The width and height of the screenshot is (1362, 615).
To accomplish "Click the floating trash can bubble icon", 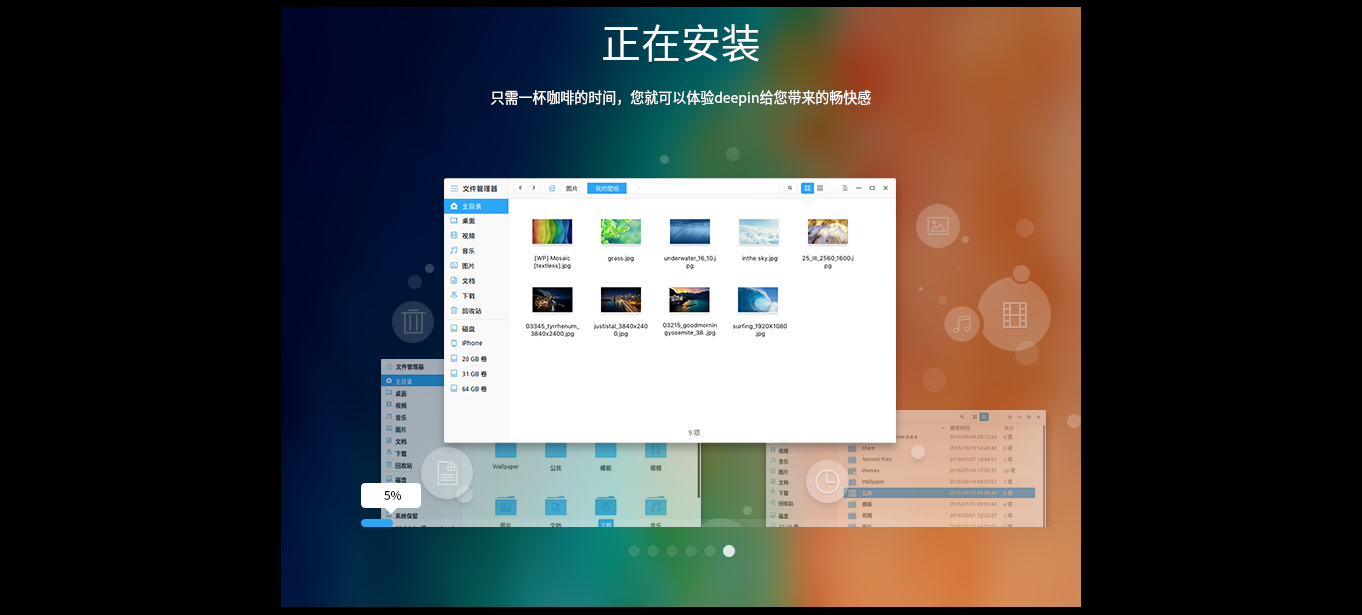I will (413, 322).
